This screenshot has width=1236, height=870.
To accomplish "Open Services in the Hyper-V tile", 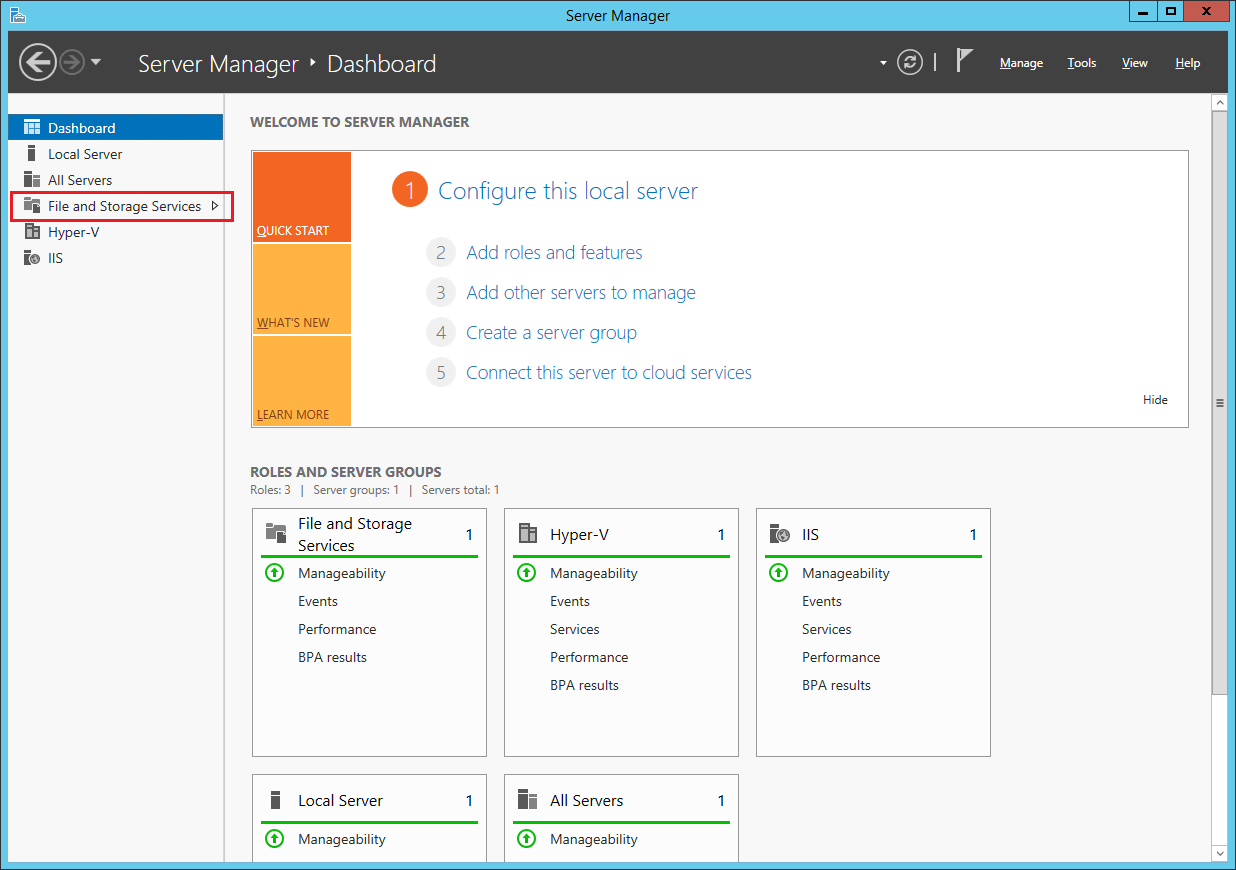I will click(x=575, y=629).
